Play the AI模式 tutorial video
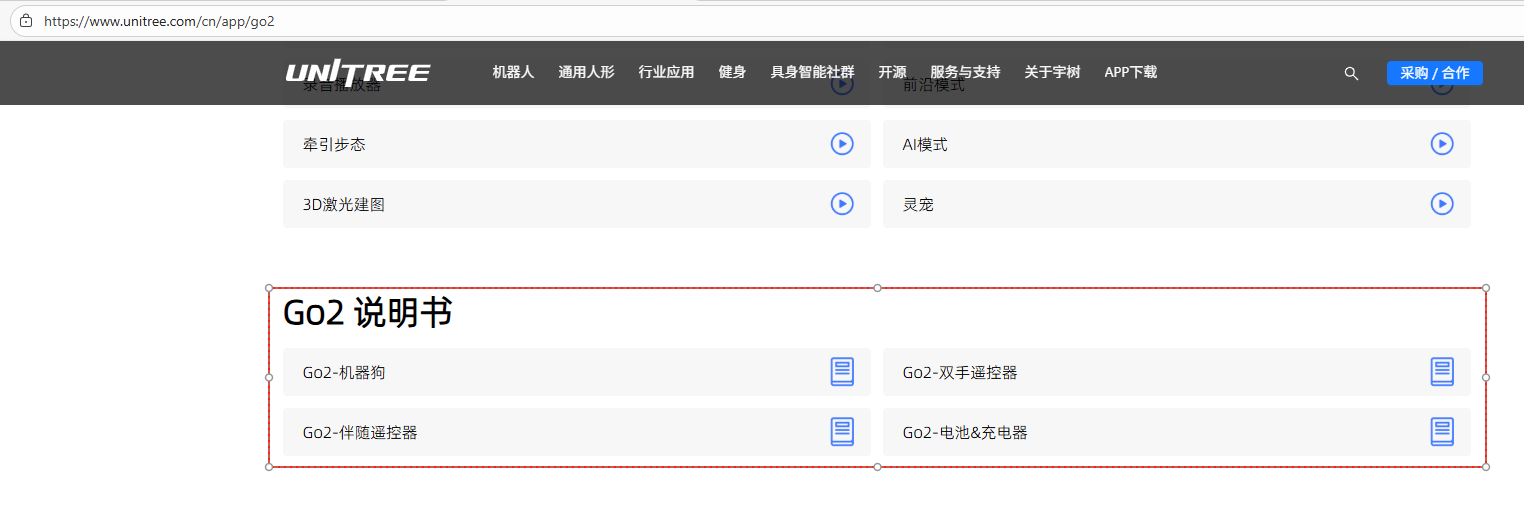The image size is (1524, 506). tap(1441, 144)
